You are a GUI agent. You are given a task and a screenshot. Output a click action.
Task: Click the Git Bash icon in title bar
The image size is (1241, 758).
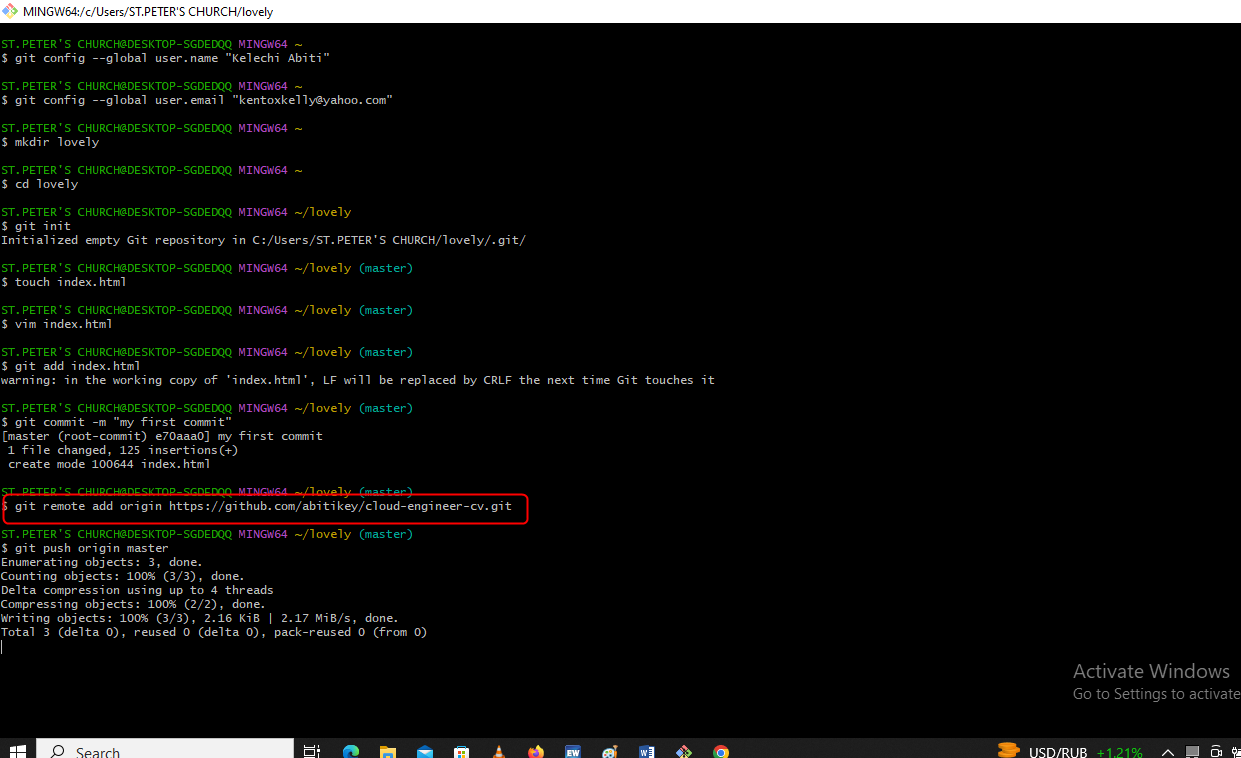coord(10,11)
